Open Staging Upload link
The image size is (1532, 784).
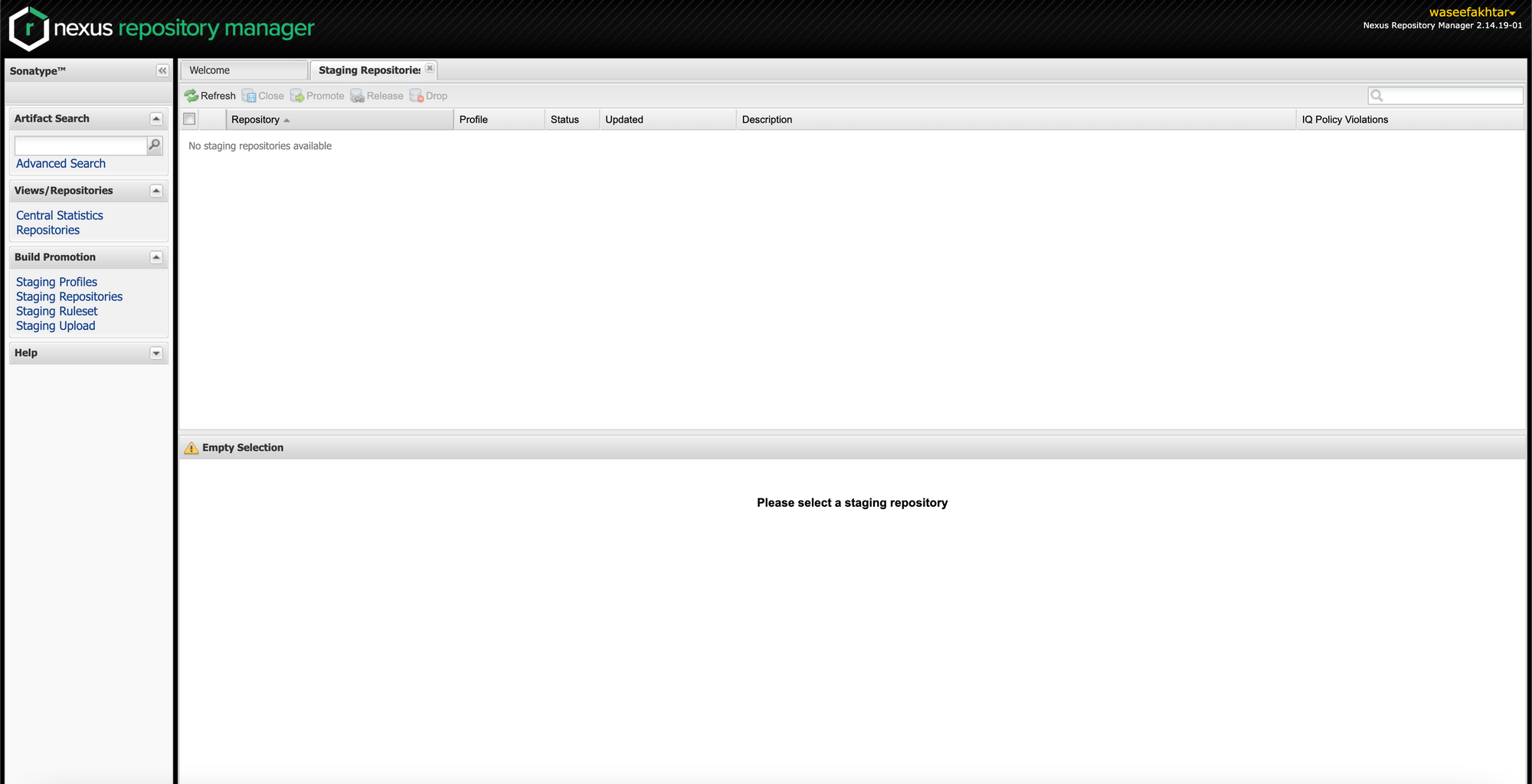click(56, 326)
